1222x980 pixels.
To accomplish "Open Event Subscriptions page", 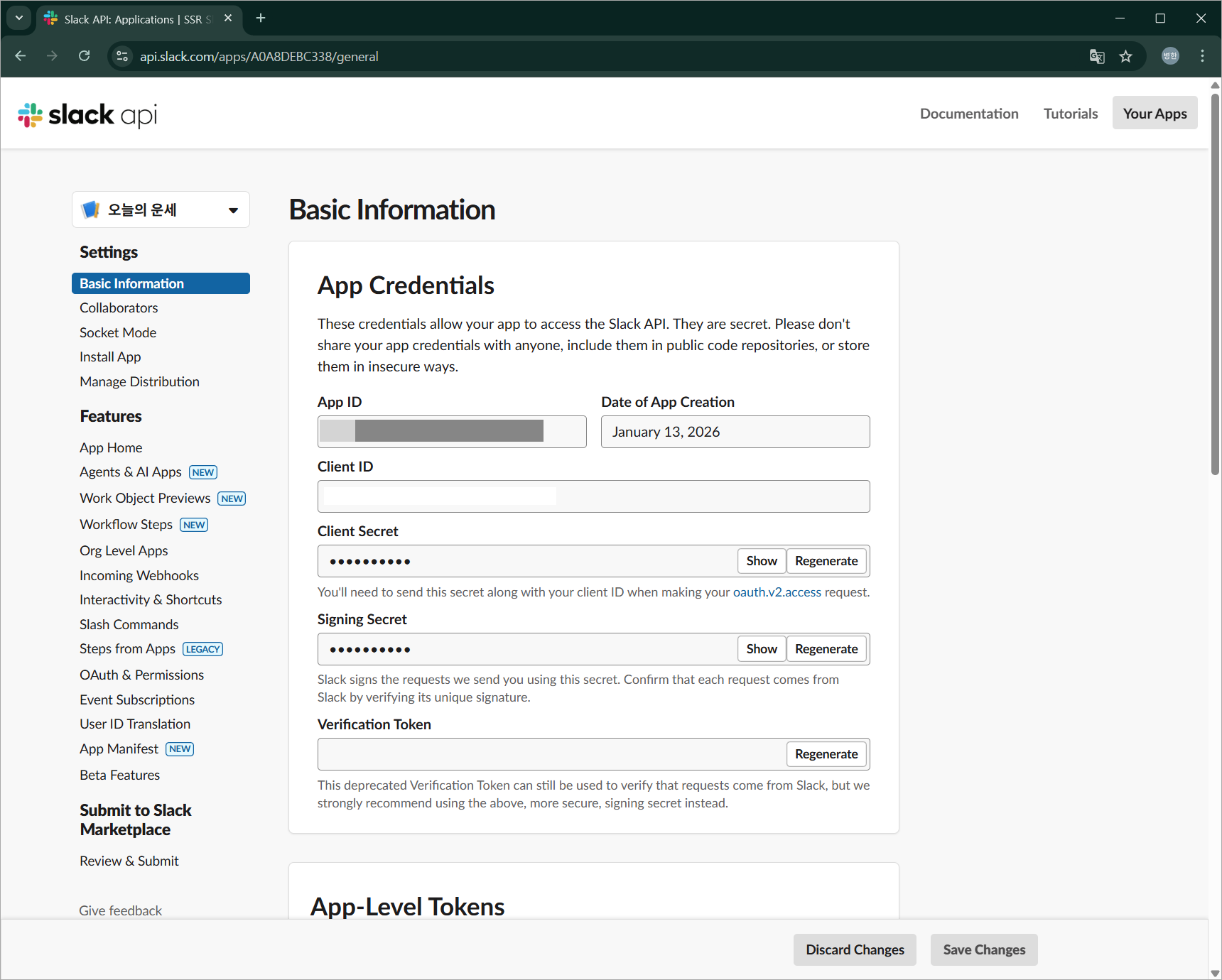I will click(x=137, y=699).
